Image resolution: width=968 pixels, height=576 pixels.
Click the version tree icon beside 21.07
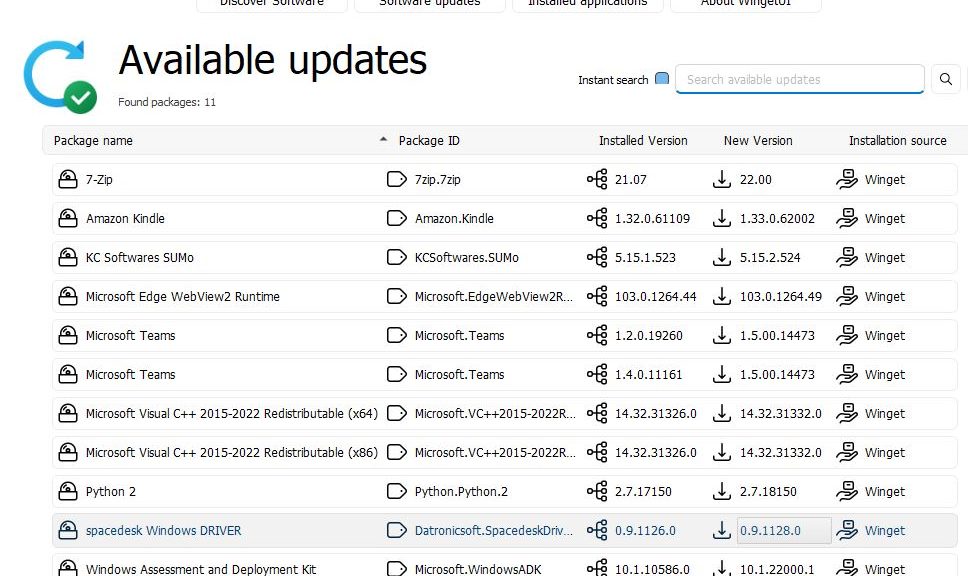pos(597,179)
